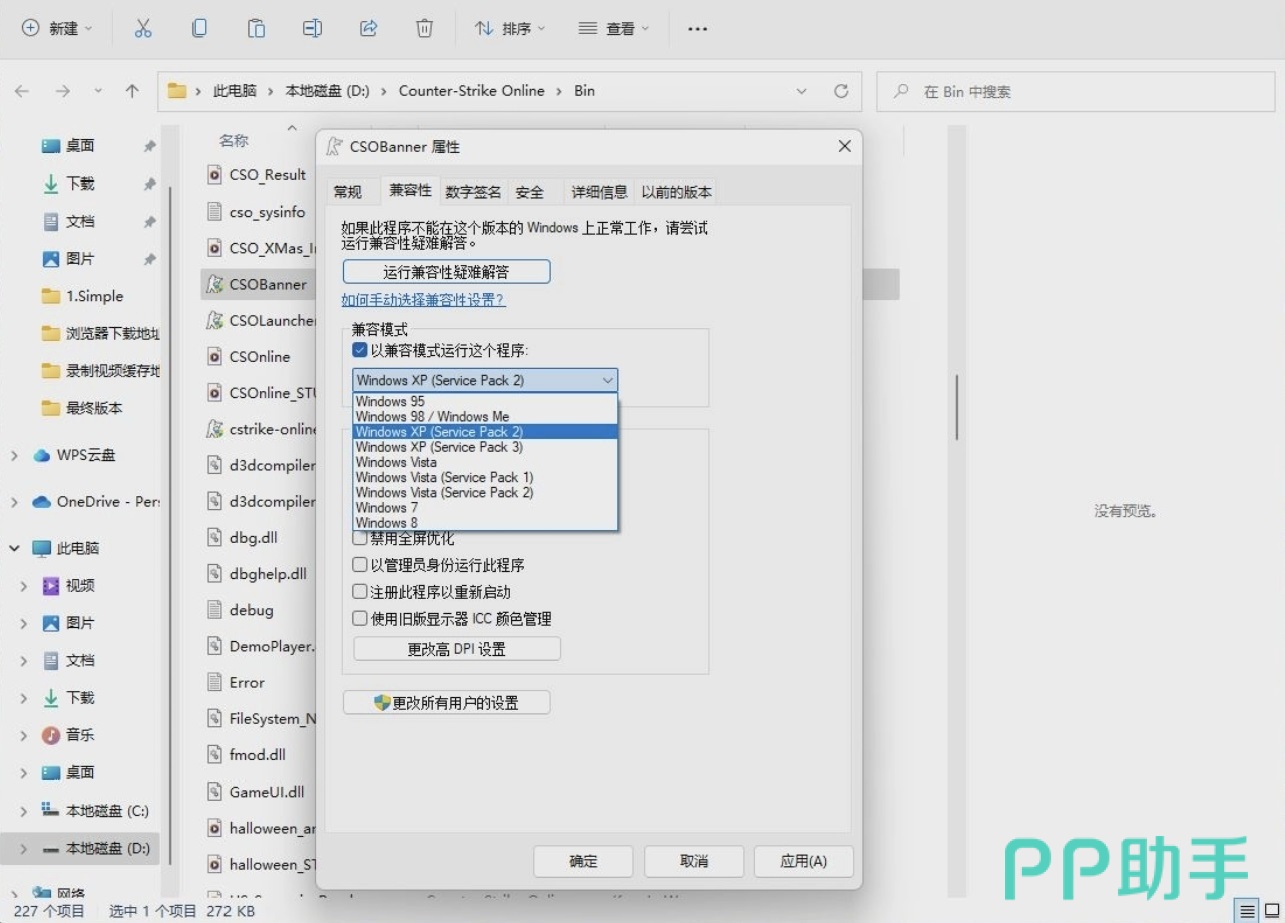Go up one folder level

click(132, 91)
